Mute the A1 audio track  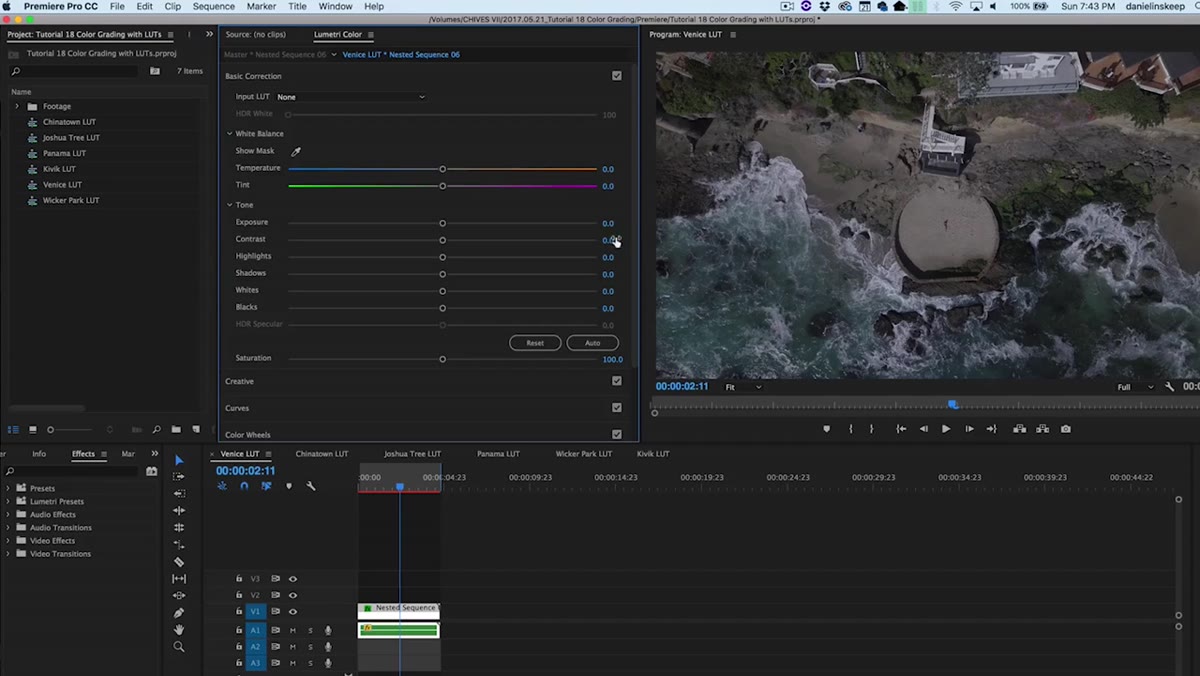pyautogui.click(x=293, y=630)
